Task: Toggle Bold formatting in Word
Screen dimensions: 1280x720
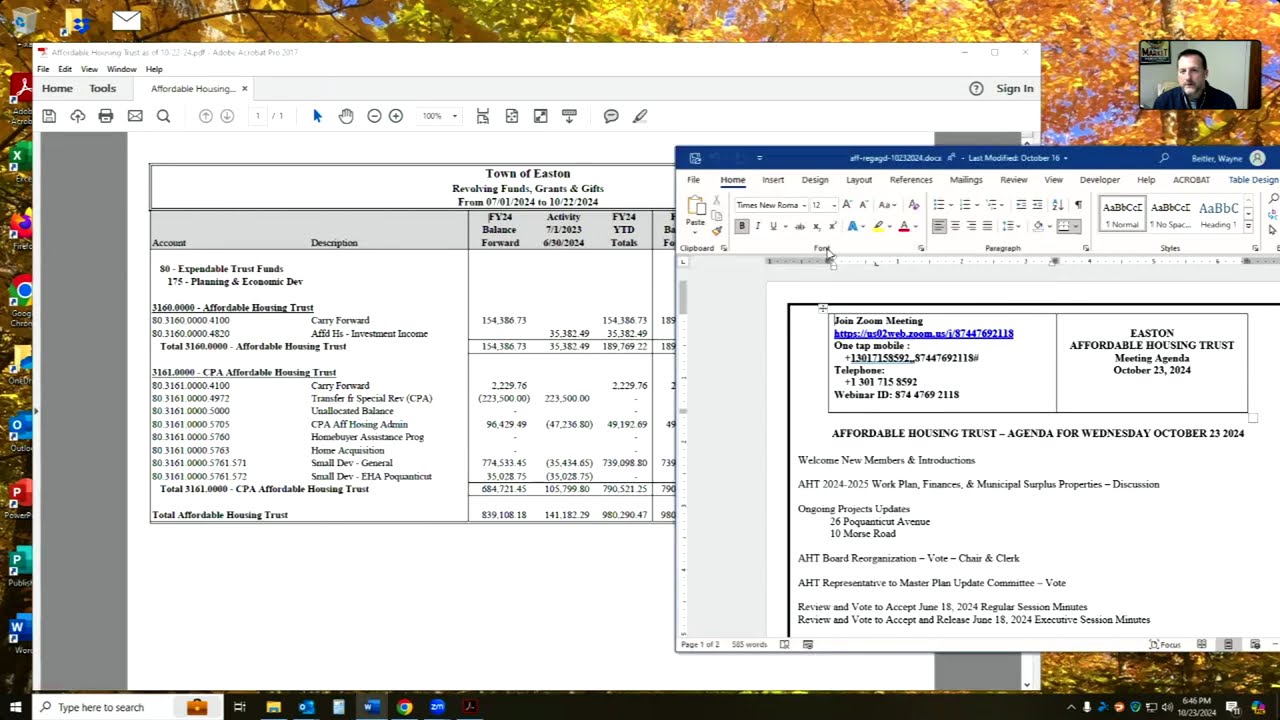Action: click(741, 226)
